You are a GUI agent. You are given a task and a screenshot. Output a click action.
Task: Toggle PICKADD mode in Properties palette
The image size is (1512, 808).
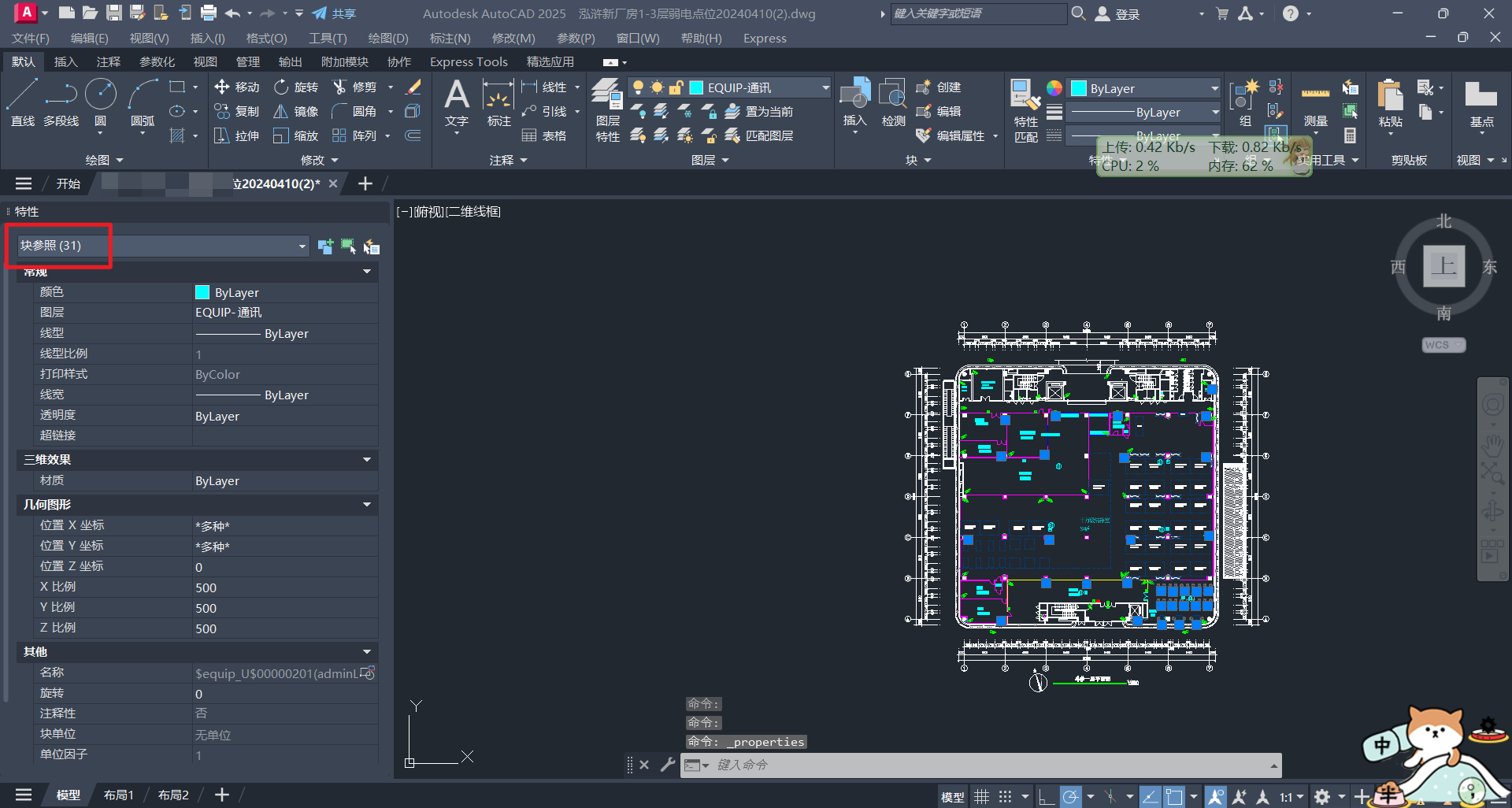point(325,247)
